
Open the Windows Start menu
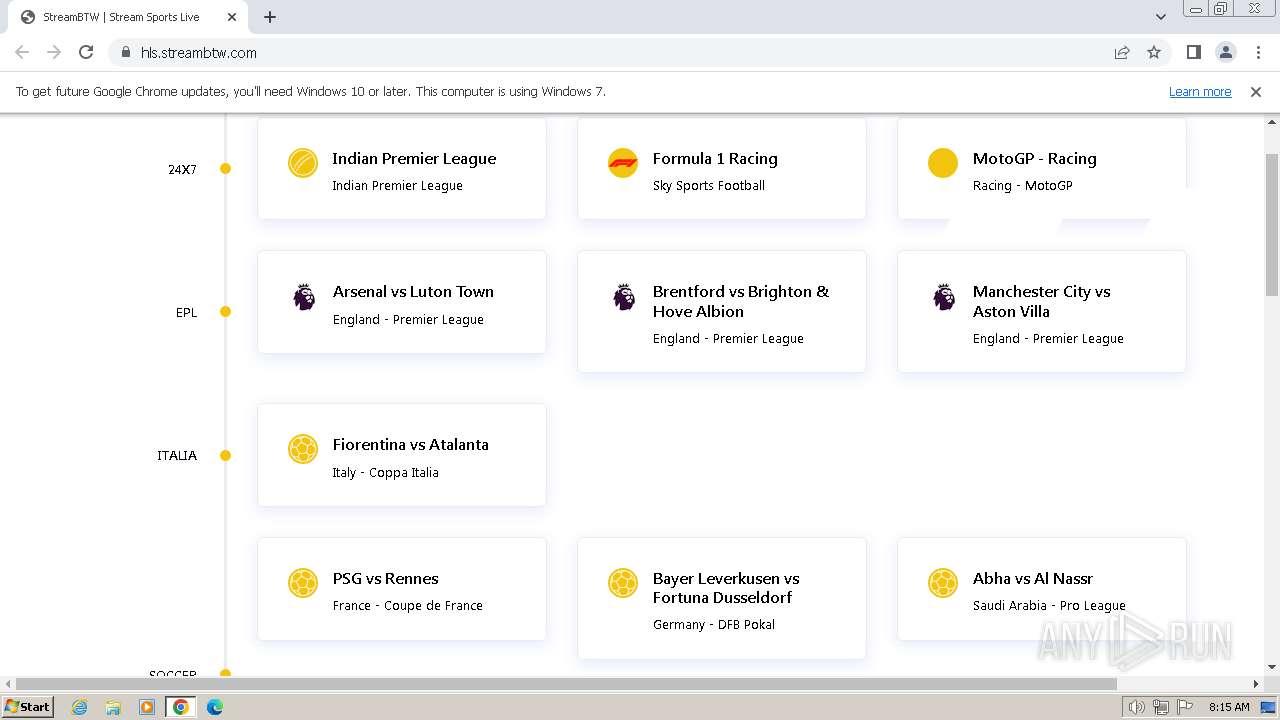(x=27, y=707)
